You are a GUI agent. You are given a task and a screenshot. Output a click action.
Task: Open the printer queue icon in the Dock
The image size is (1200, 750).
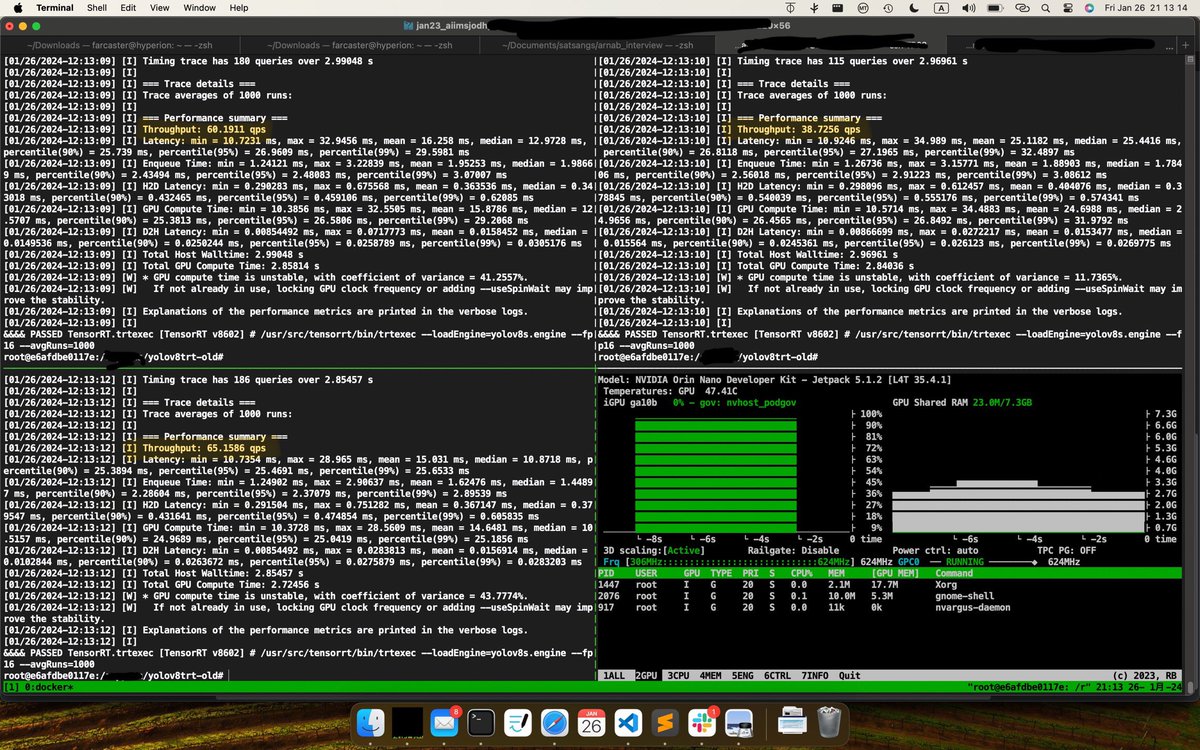(x=792, y=720)
